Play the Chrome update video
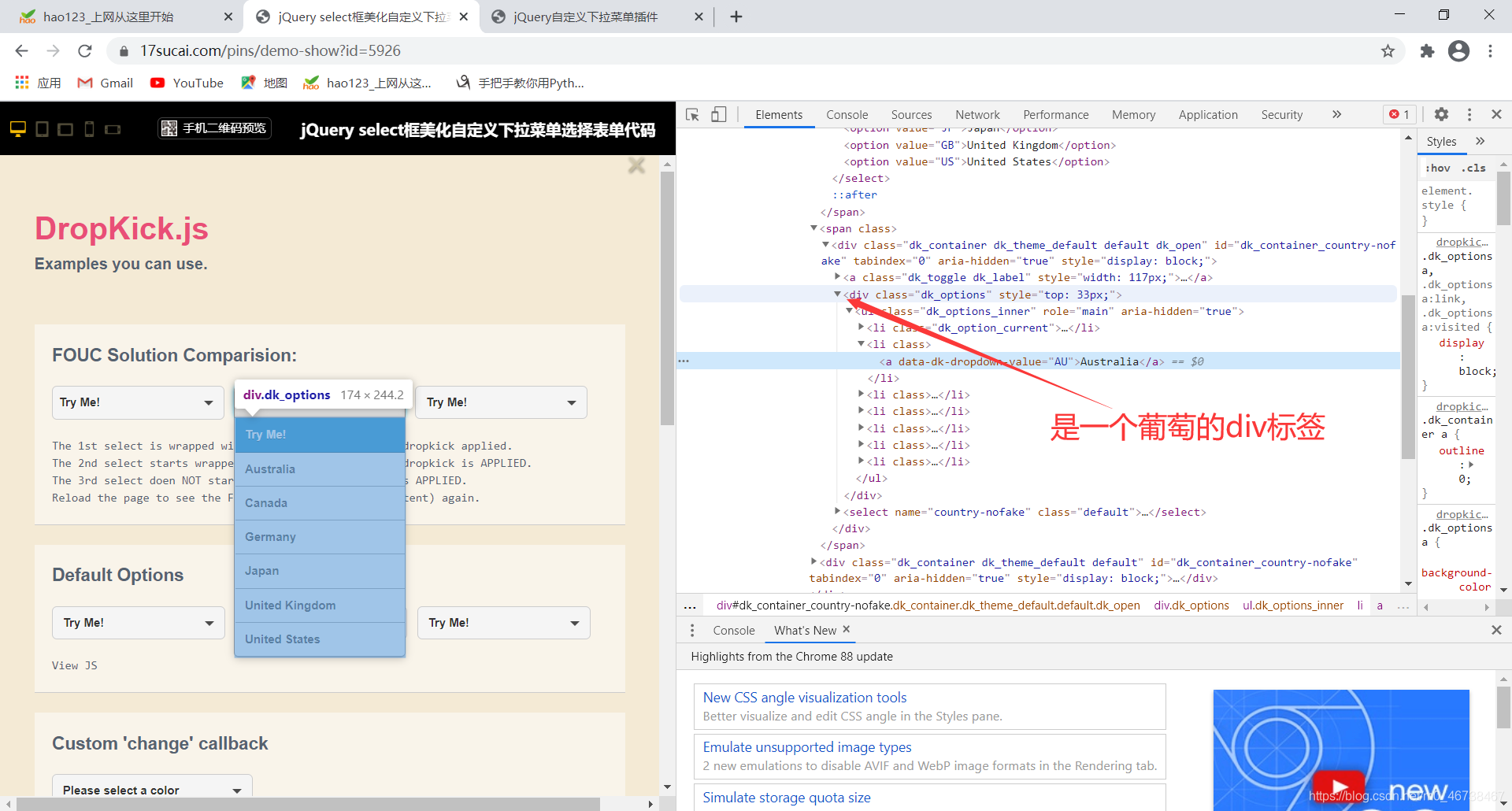This screenshot has width=1512, height=811. tap(1338, 786)
